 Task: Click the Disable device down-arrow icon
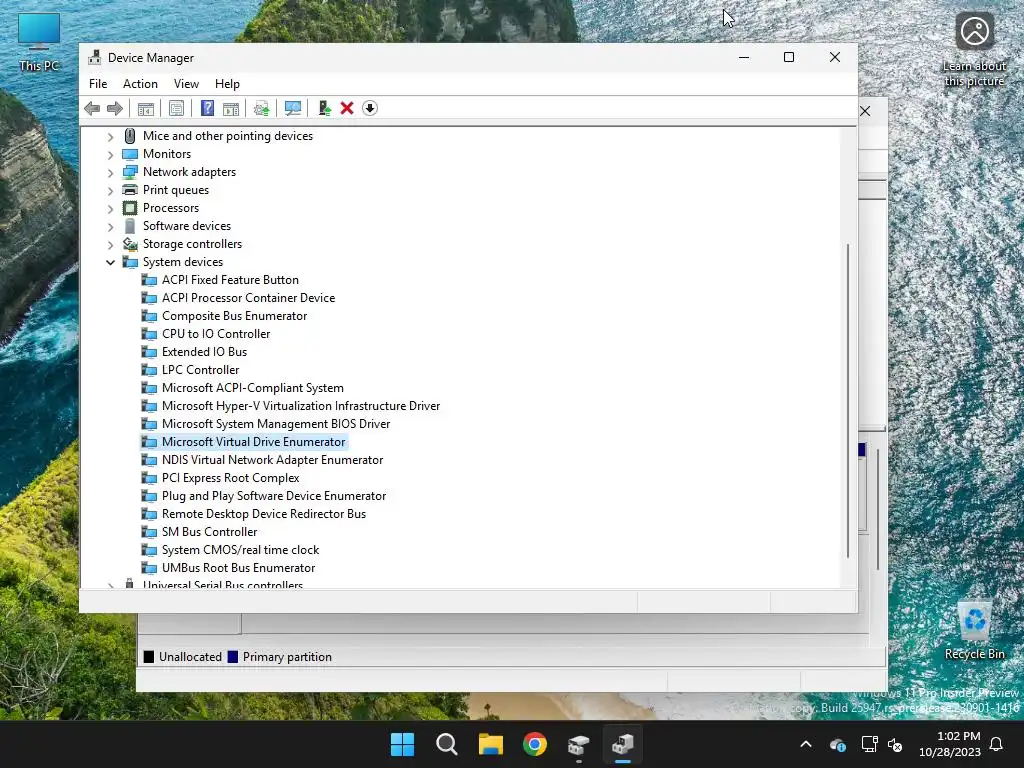(x=370, y=108)
